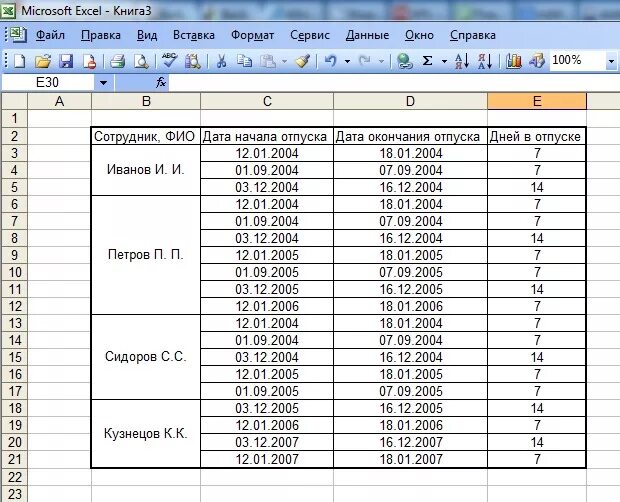Viewport: 620px width, 502px height.
Task: Select row 12 header
Action: 15,306
